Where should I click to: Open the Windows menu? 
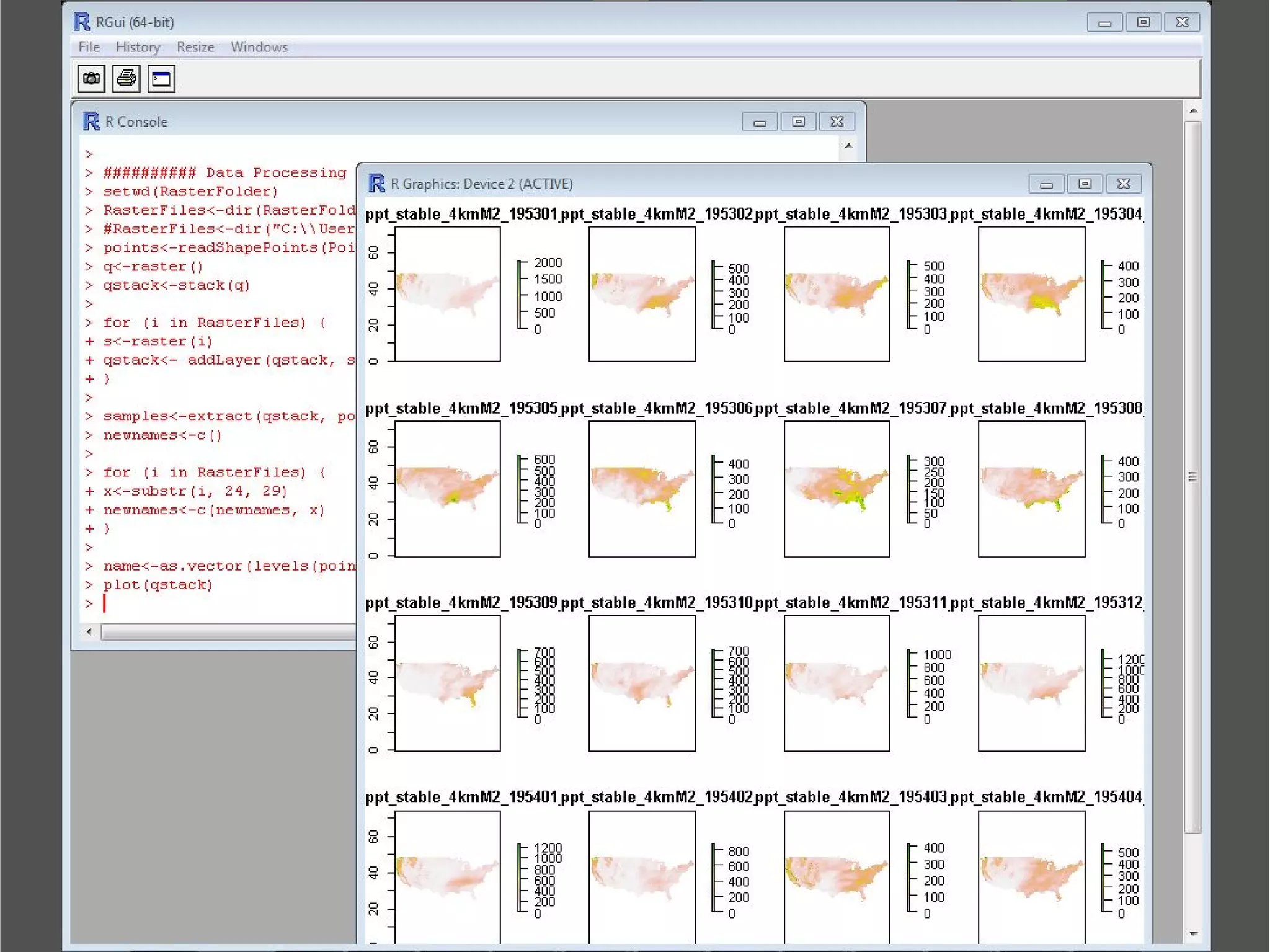(259, 47)
